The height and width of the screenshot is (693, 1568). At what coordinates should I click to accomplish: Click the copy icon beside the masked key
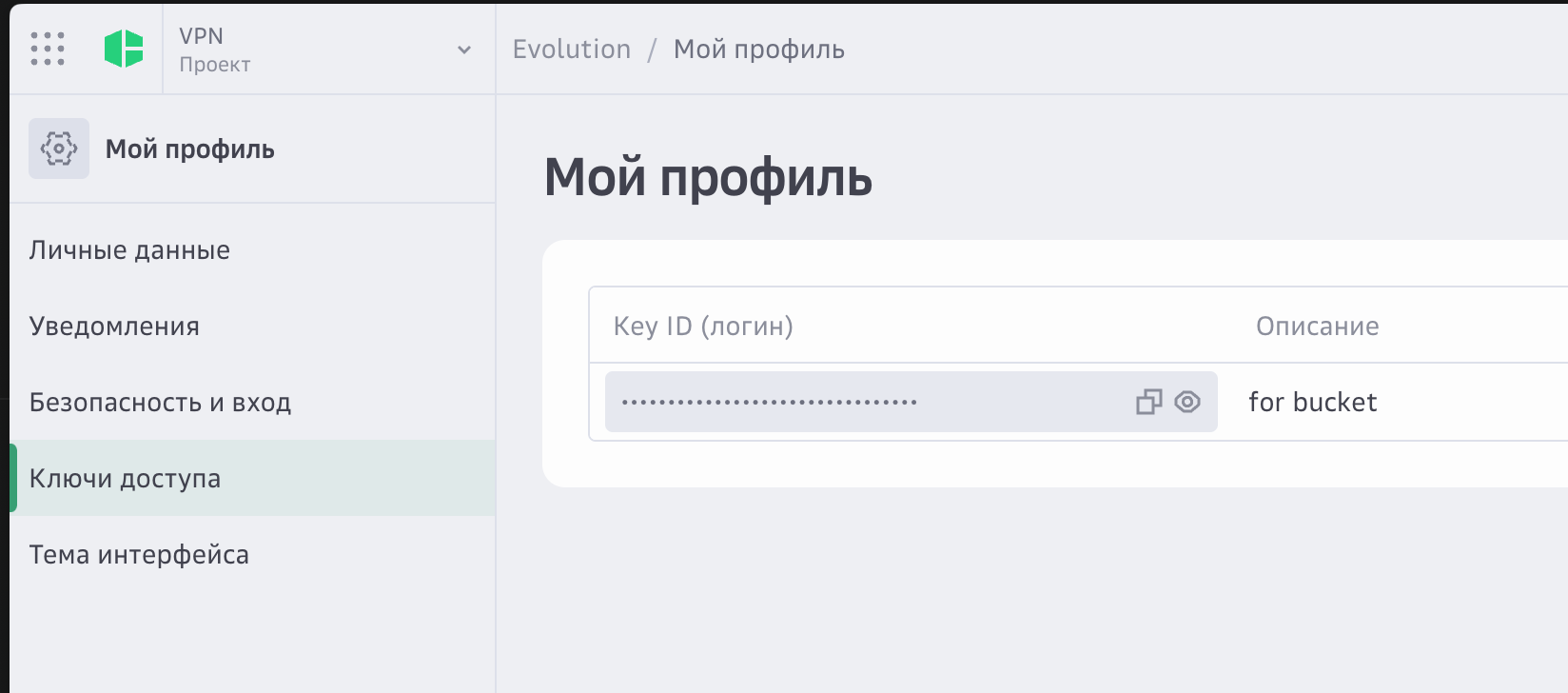(x=1147, y=402)
